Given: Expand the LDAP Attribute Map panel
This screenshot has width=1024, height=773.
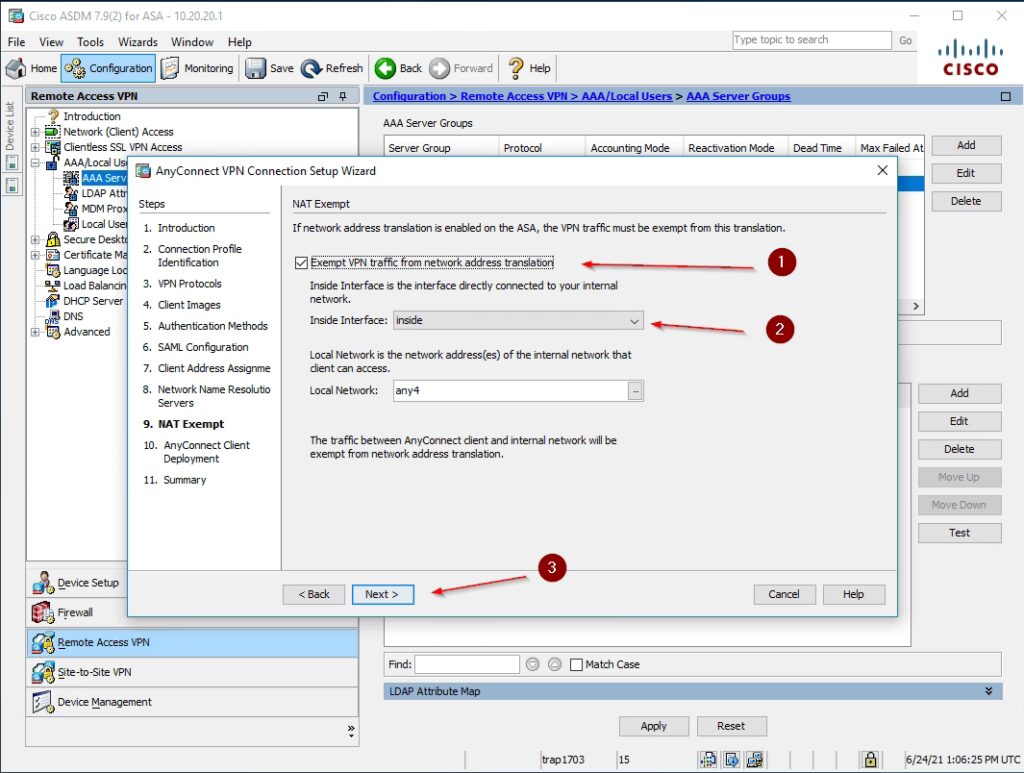Looking at the screenshot, I should click(988, 691).
